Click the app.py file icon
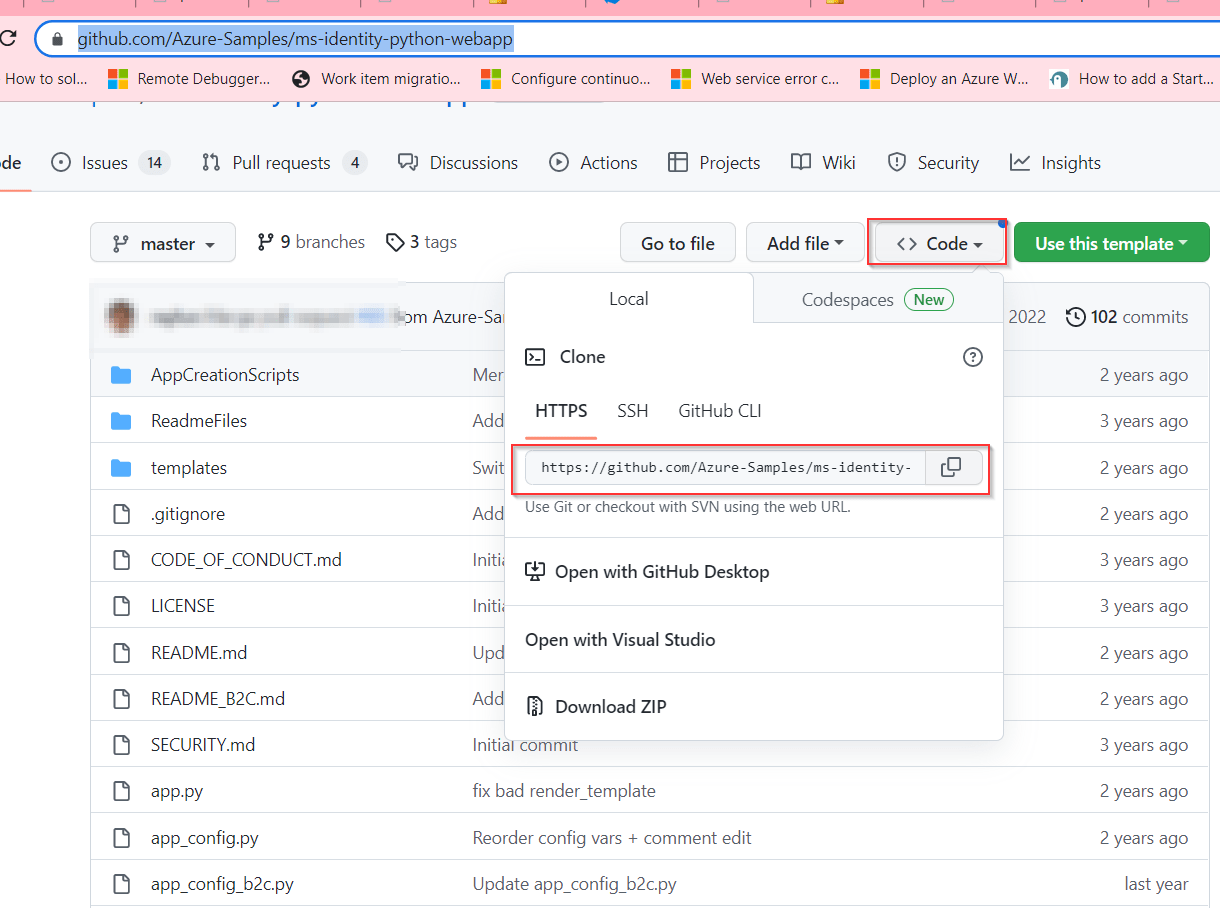Viewport: 1220px width, 908px height. [x=121, y=791]
